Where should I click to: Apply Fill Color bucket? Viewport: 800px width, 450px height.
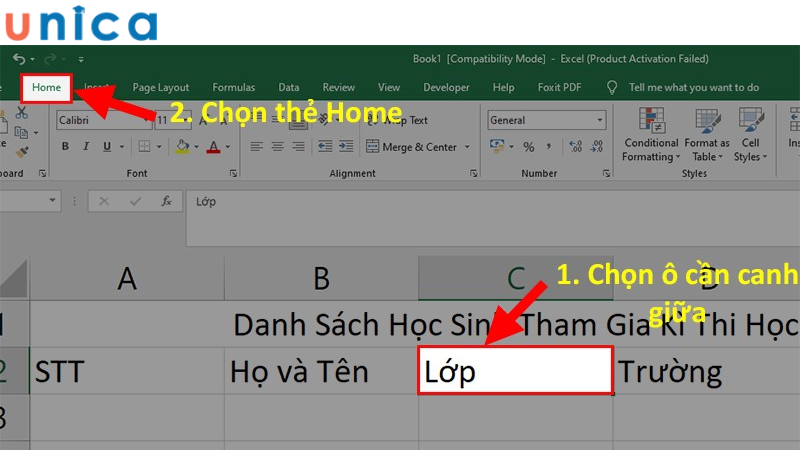pos(182,147)
